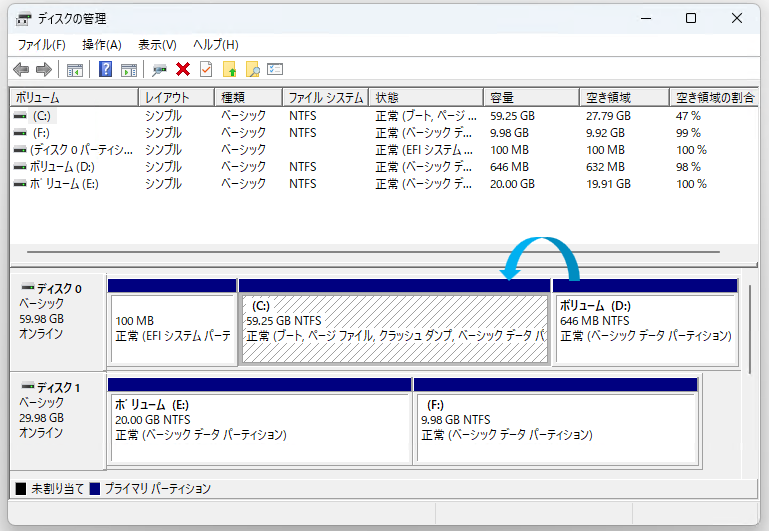Select the (F:) 9.98 GB partition block
Viewport: 769px width, 531px height.
coord(556,421)
